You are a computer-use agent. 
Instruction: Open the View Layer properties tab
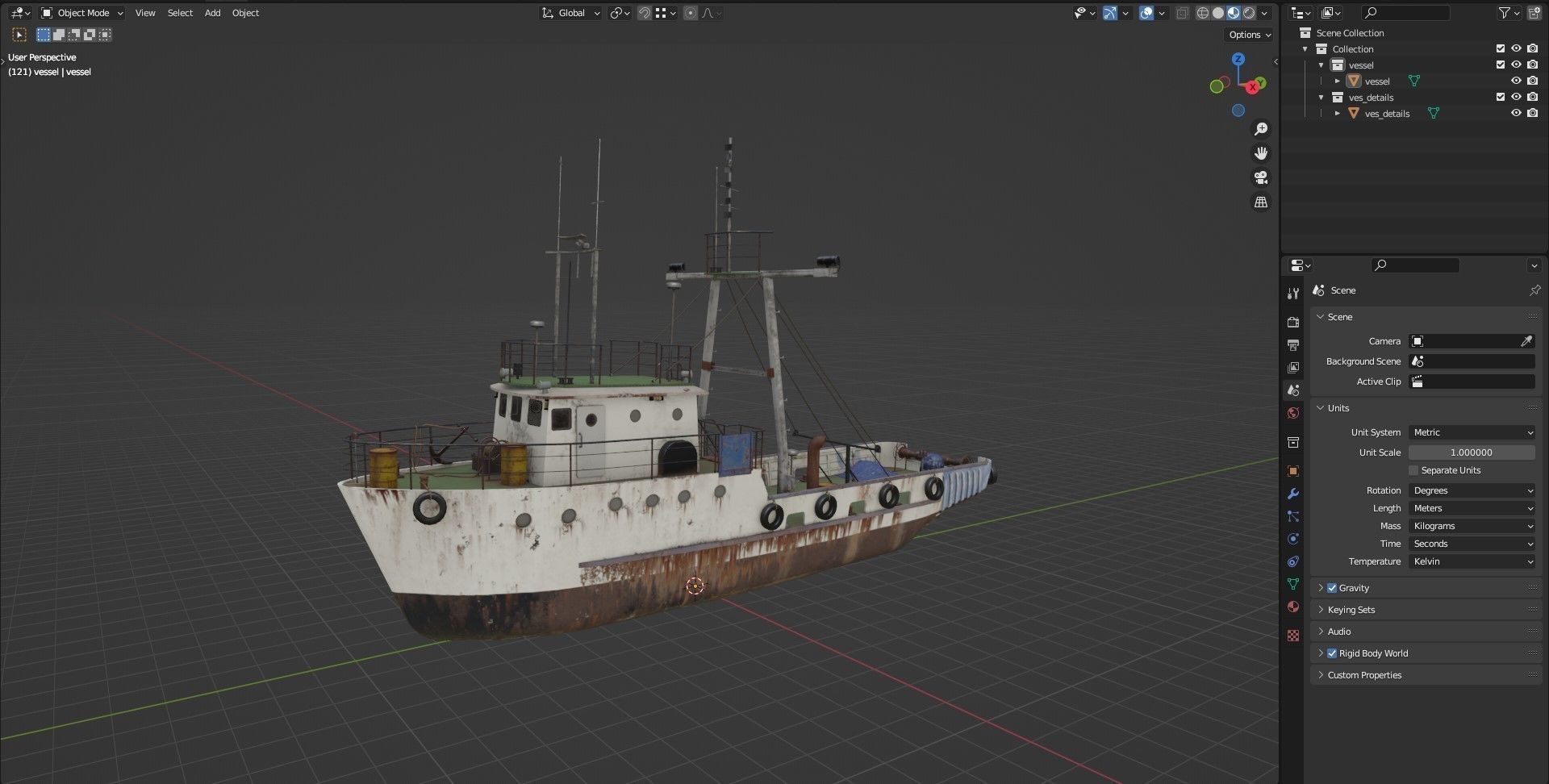pyautogui.click(x=1293, y=368)
